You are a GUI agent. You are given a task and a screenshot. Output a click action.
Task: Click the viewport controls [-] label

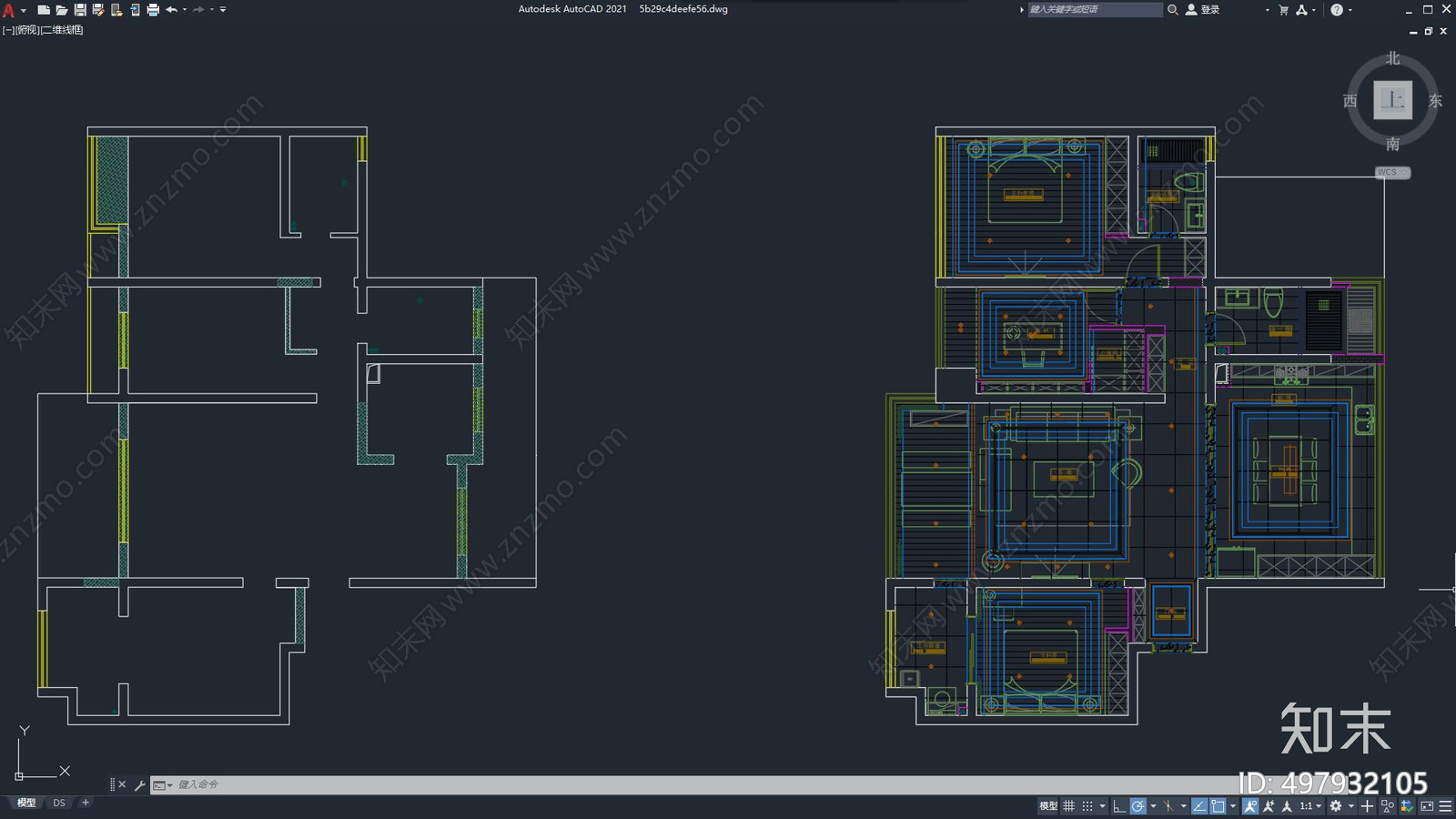coord(8,30)
